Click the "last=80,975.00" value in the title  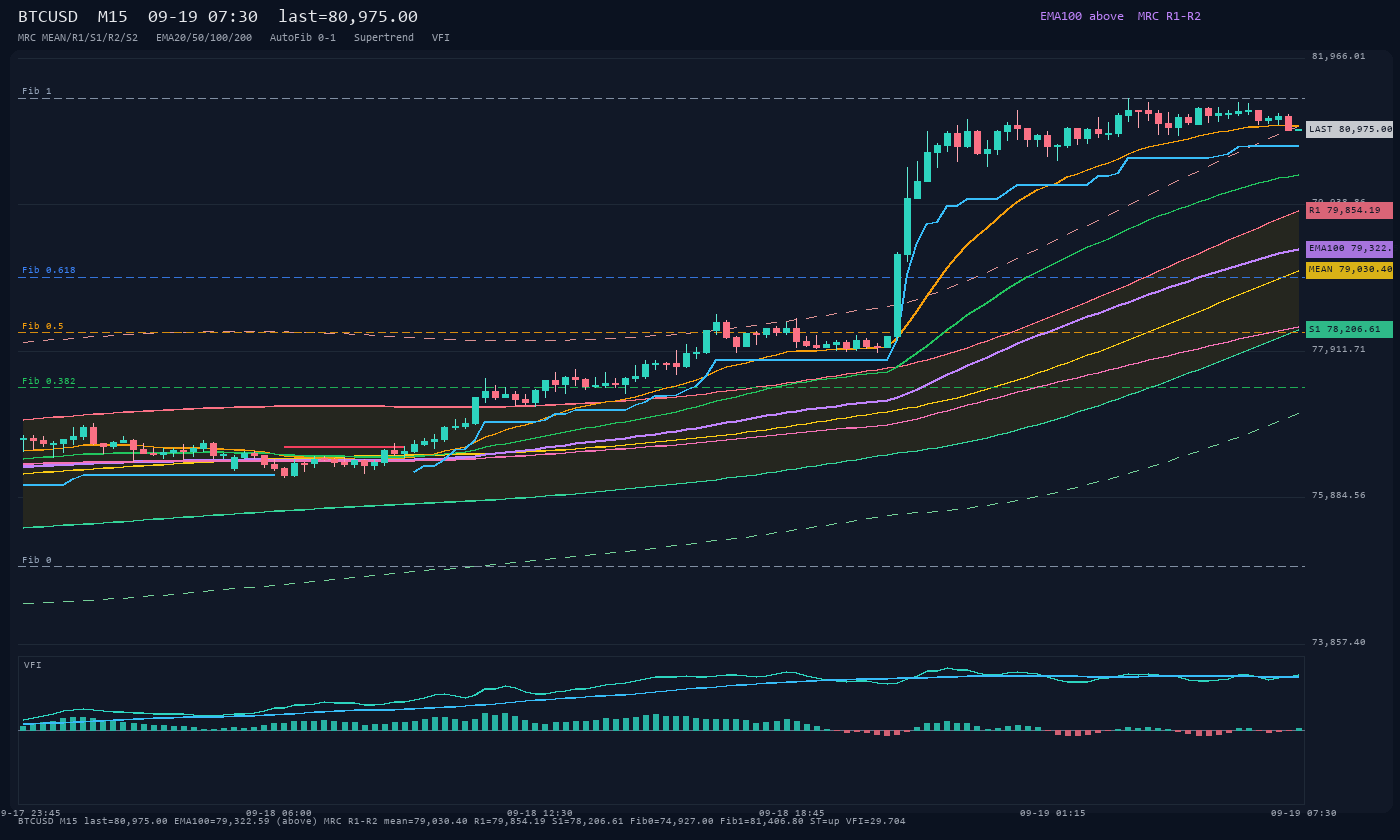[348, 17]
